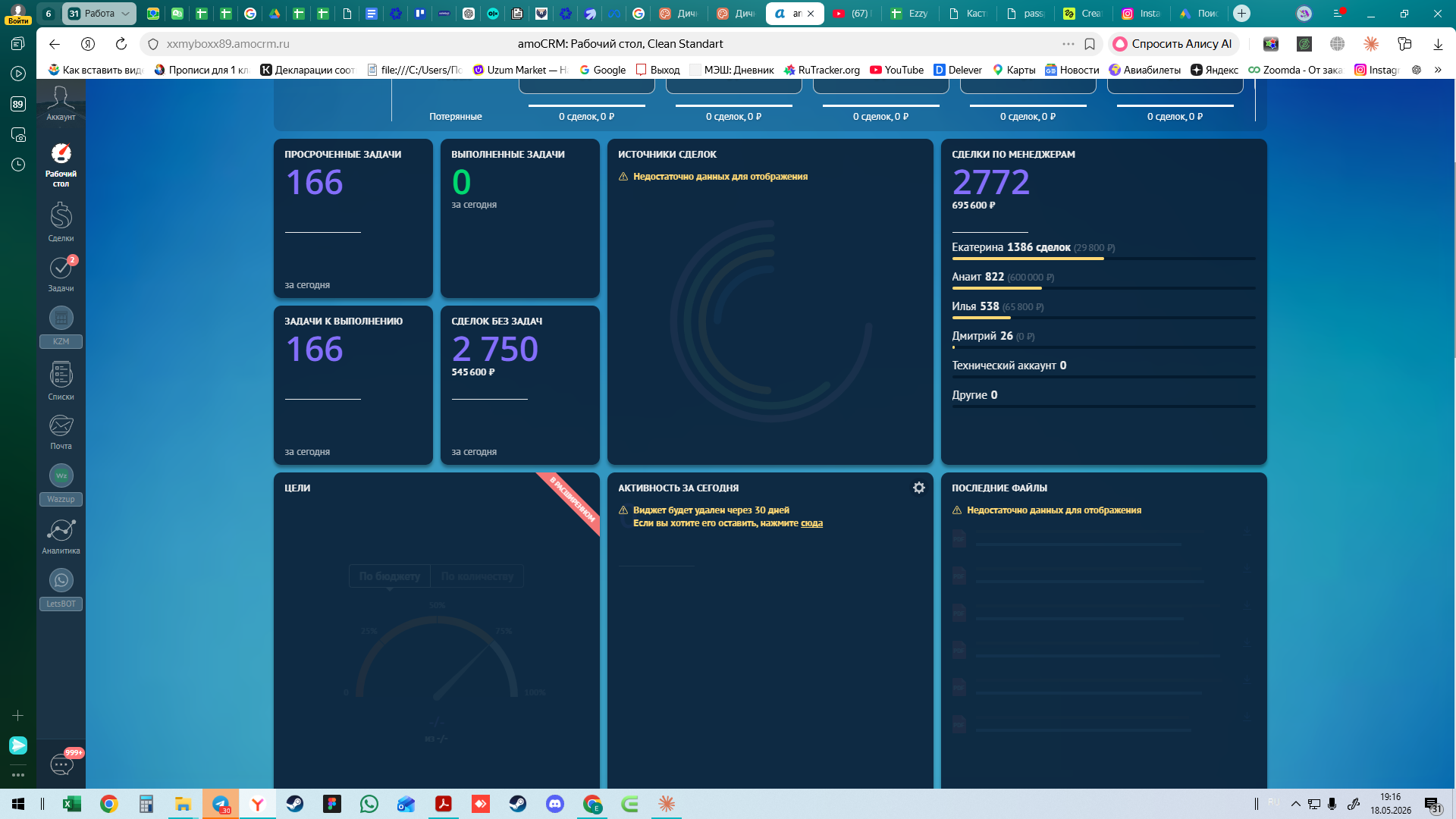Switch to the YouTube (67) browser tab

pyautogui.click(x=852, y=14)
